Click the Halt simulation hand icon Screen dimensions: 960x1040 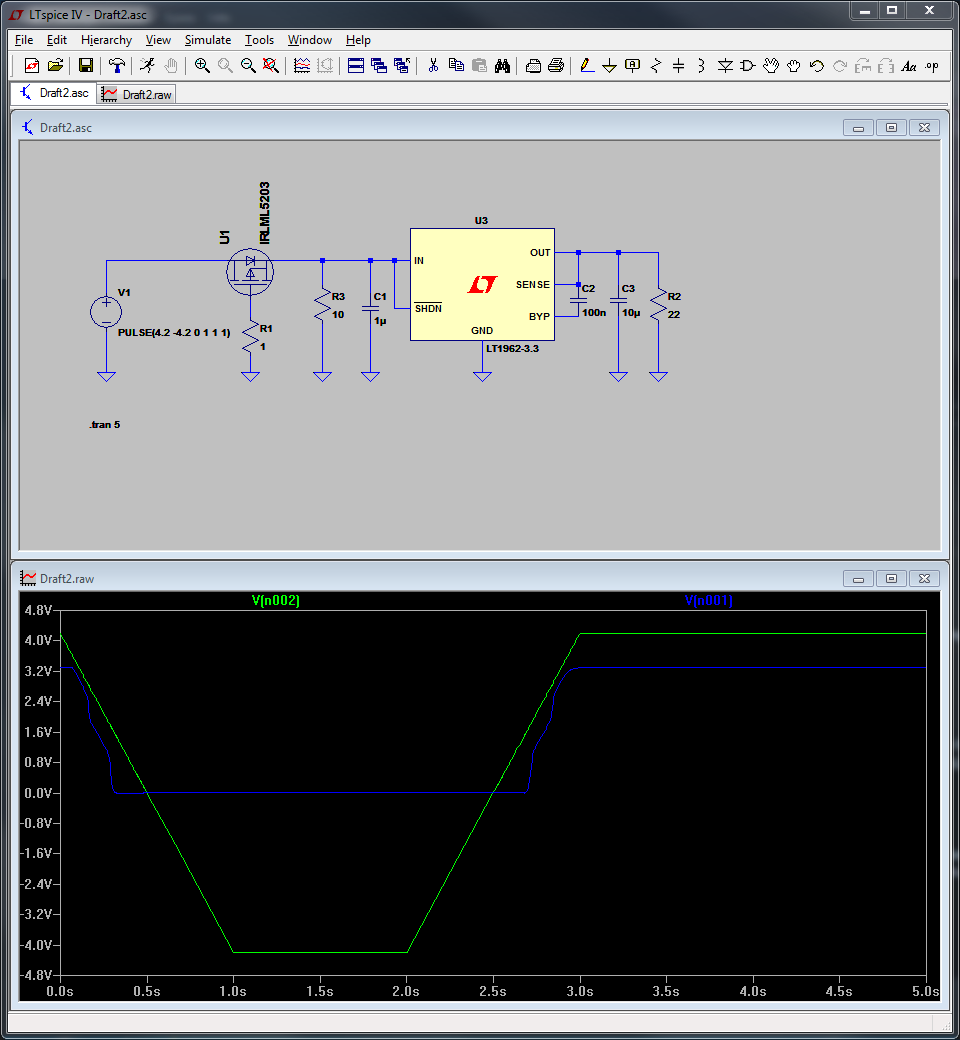[171, 65]
